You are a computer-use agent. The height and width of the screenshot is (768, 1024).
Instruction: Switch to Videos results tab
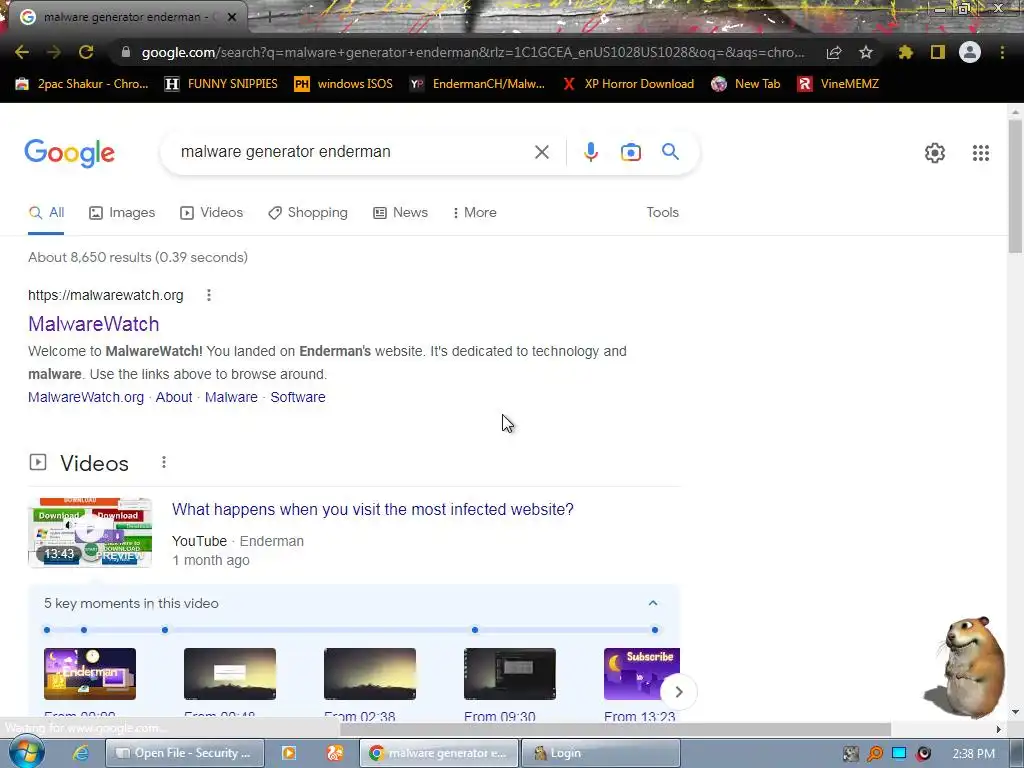212,212
